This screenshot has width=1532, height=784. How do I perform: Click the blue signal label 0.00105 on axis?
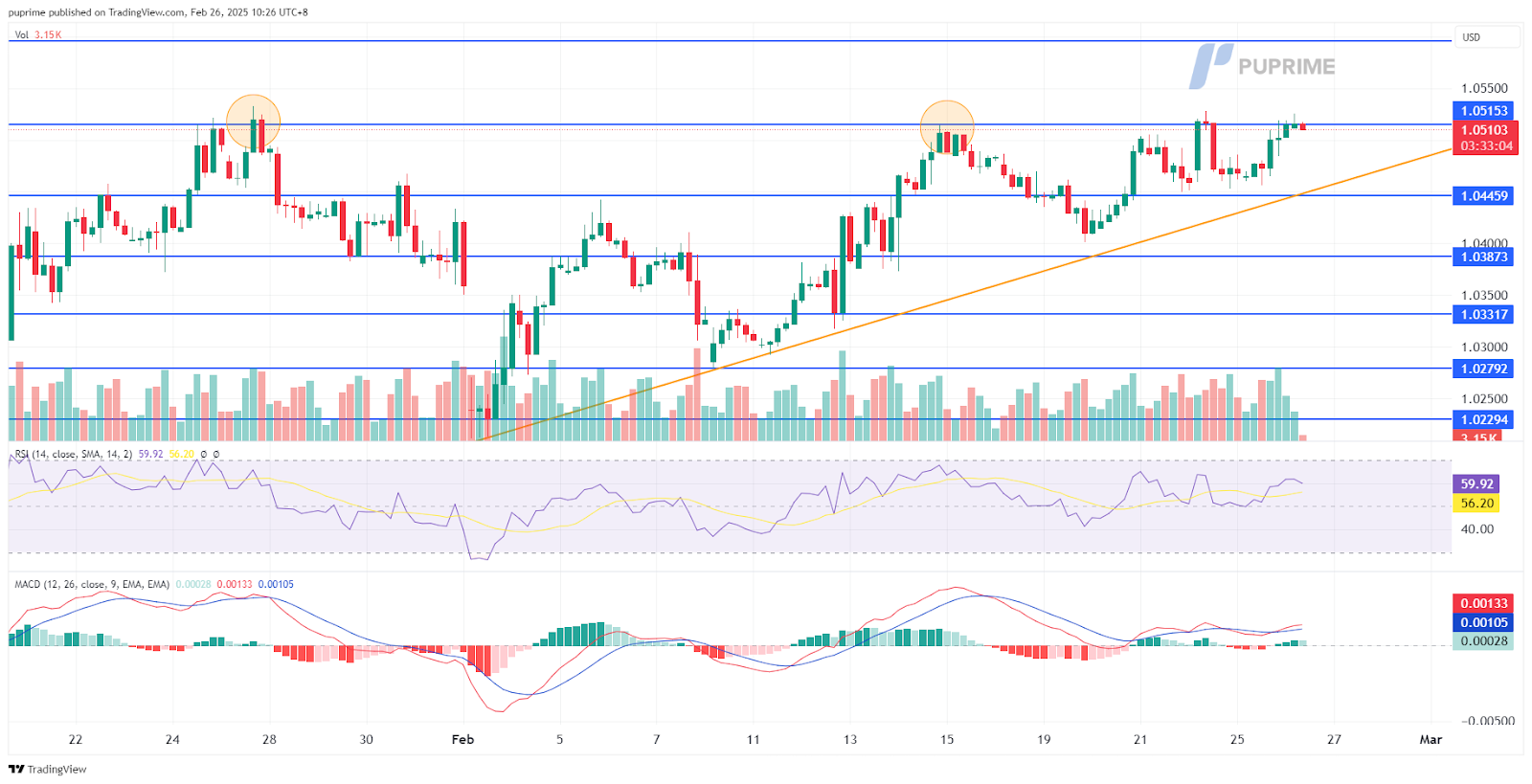point(1483,622)
